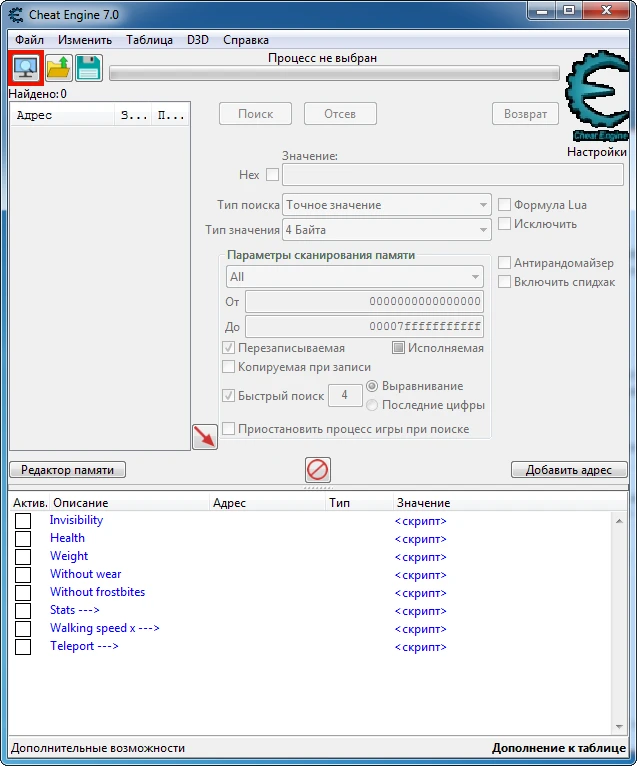Enable Антирандомайзер checkbox

[504, 263]
